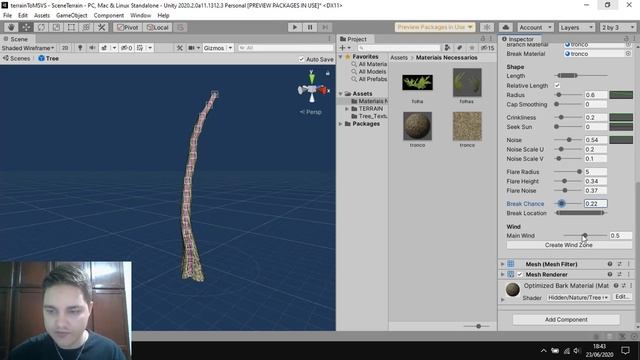Select the Rotate tool
Viewport: 640px width, 360px height.
41,27
